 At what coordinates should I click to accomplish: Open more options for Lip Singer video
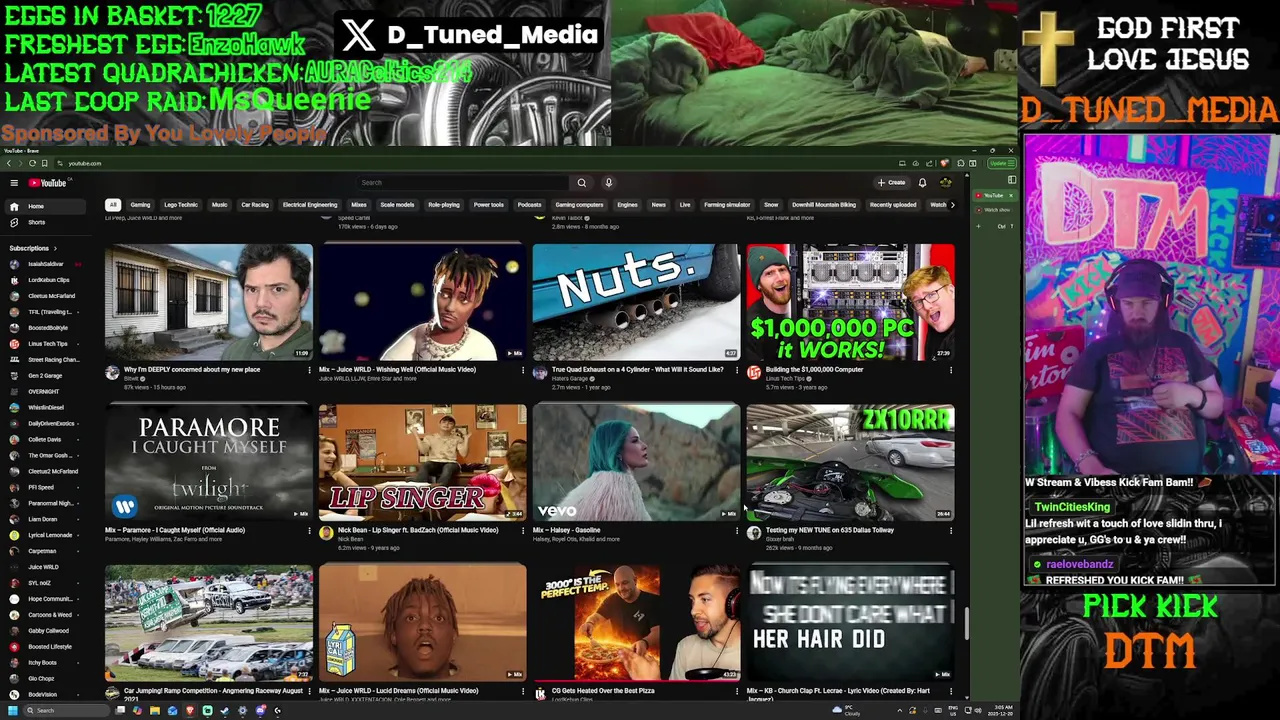[523, 531]
